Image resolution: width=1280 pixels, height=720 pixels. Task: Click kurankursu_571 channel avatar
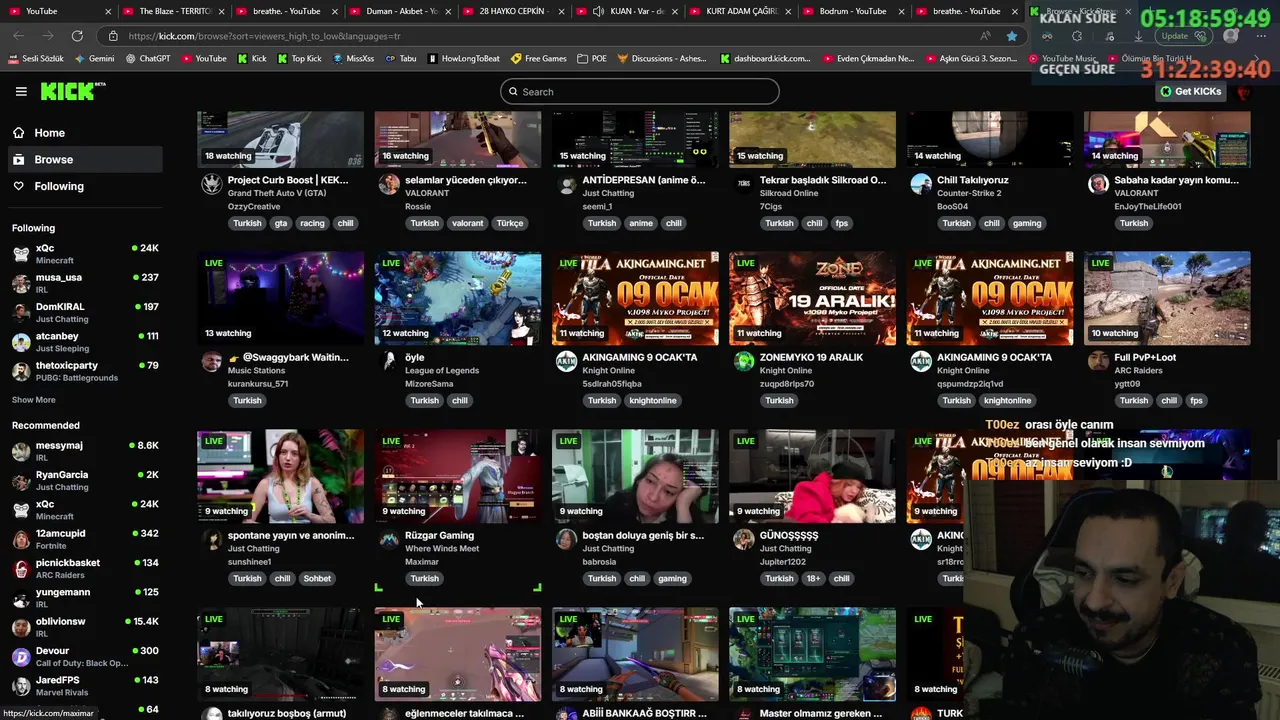(211, 362)
